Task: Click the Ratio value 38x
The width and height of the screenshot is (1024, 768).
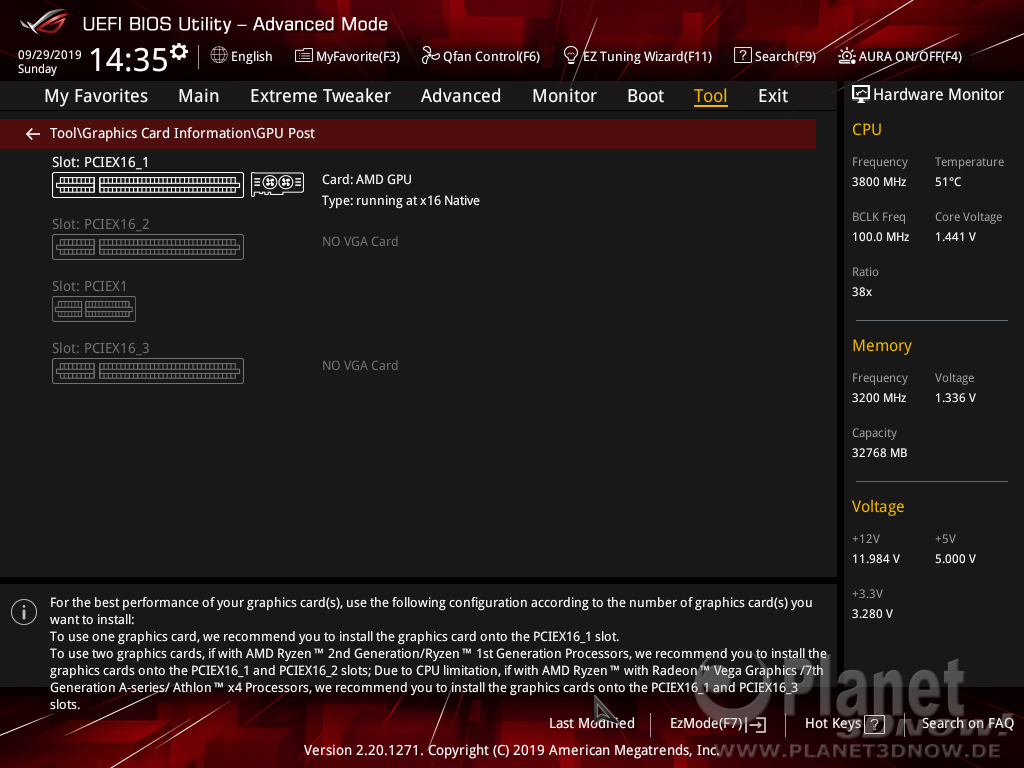Action: coord(861,292)
